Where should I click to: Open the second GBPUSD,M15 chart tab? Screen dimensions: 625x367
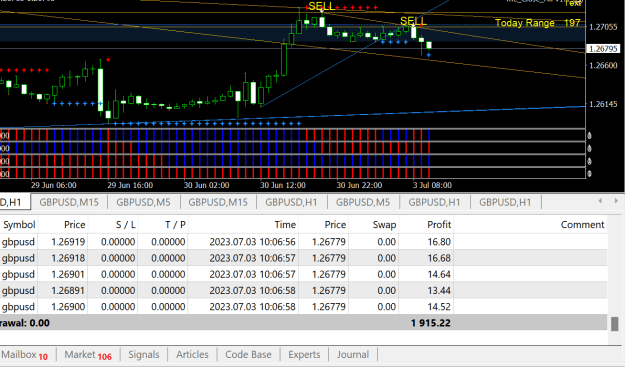click(218, 202)
